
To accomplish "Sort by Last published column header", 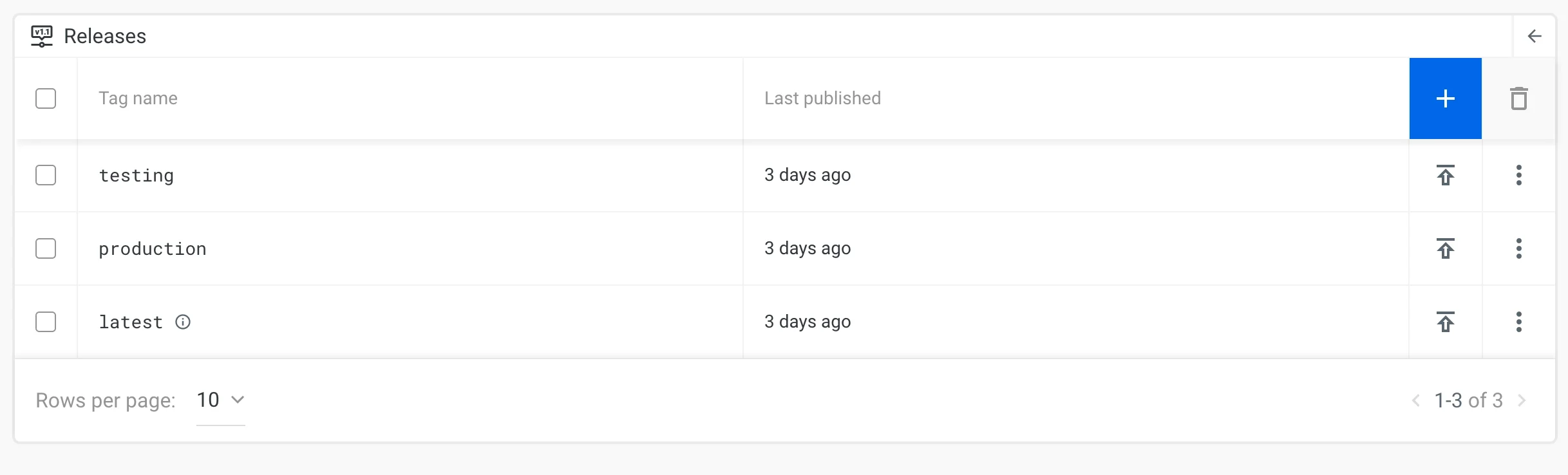I will click(x=822, y=98).
